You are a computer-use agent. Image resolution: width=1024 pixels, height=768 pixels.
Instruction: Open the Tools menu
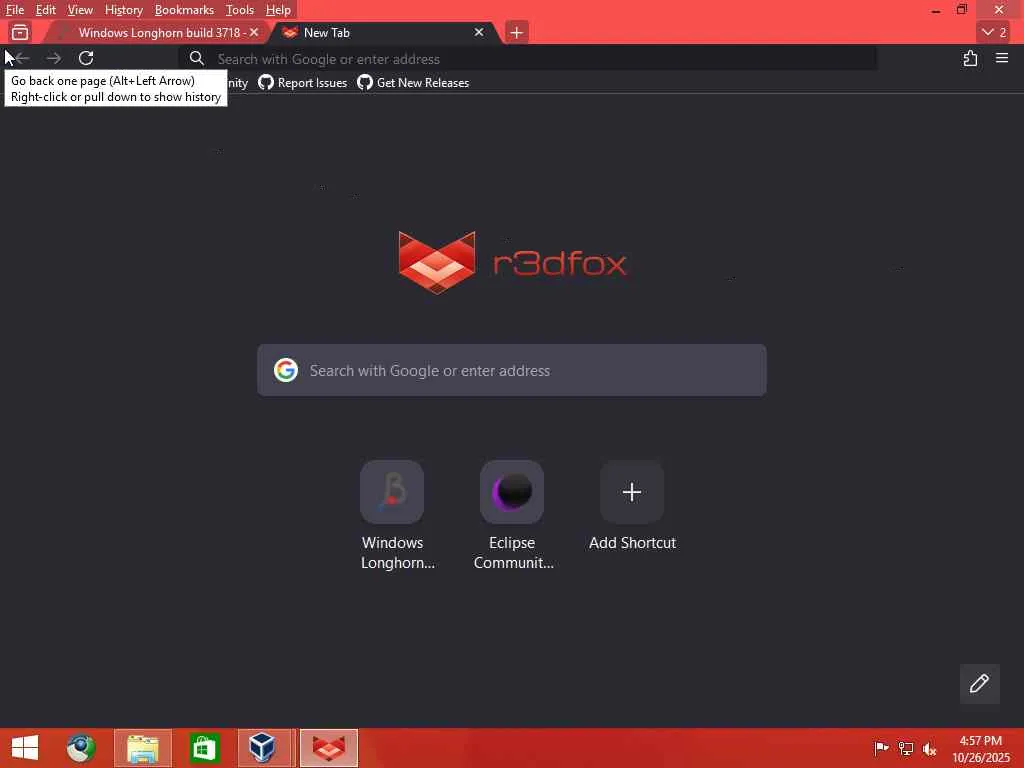239,10
